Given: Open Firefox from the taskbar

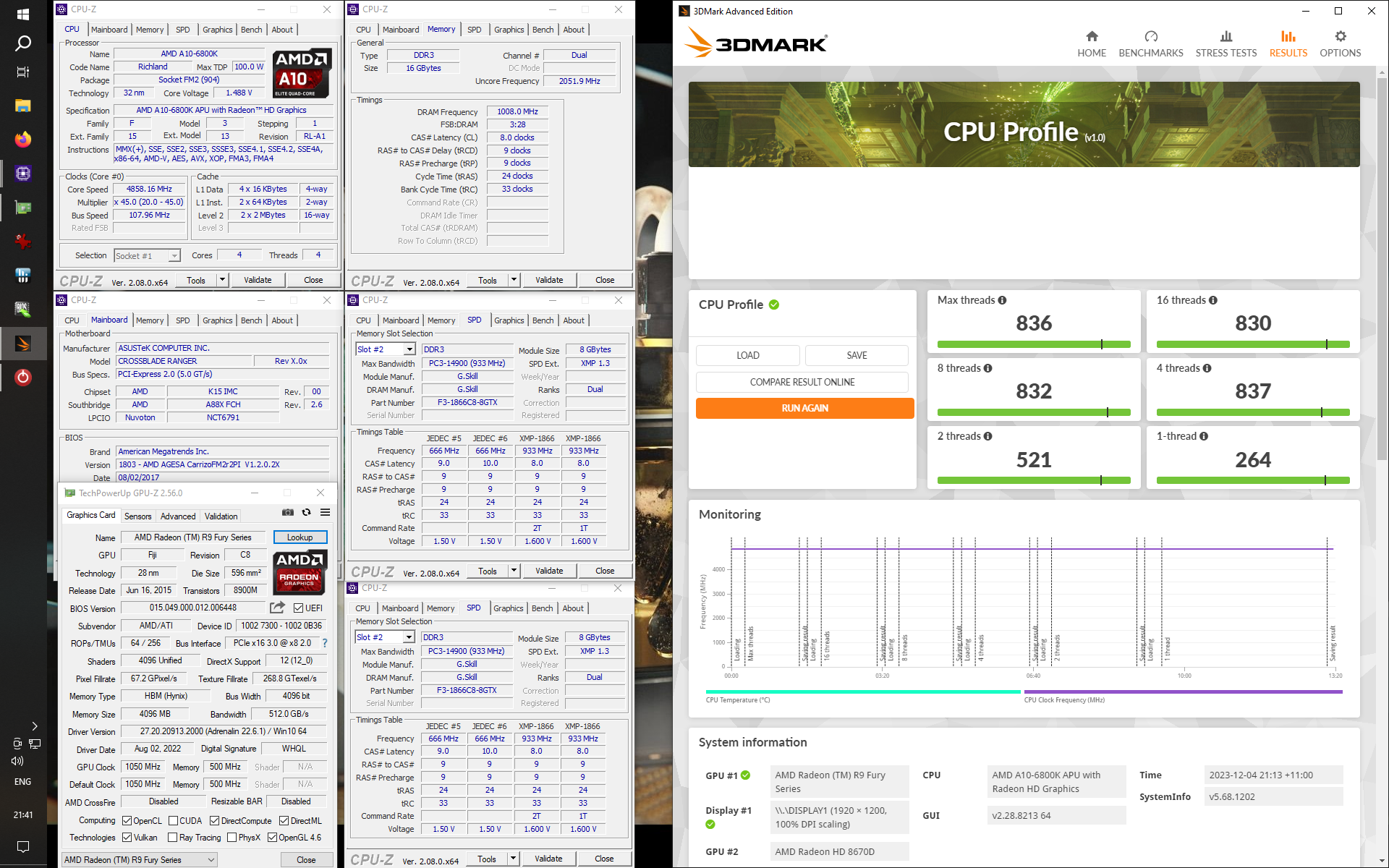Looking at the screenshot, I should click(23, 139).
